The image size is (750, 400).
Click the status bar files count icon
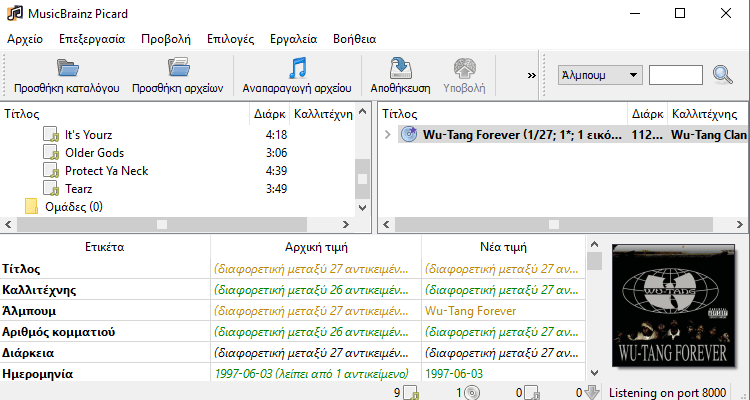pyautogui.click(x=411, y=393)
